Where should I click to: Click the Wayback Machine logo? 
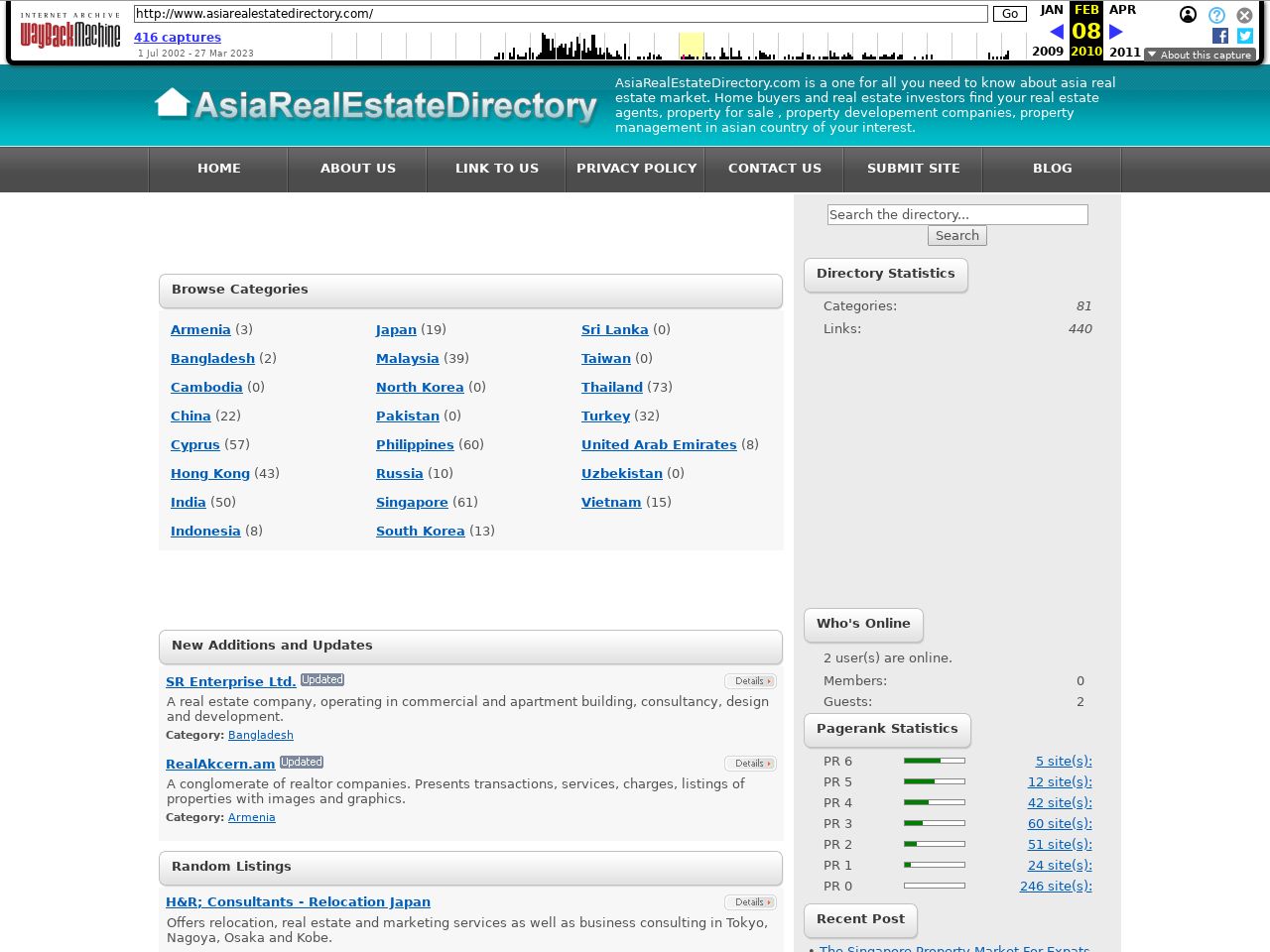point(70,32)
